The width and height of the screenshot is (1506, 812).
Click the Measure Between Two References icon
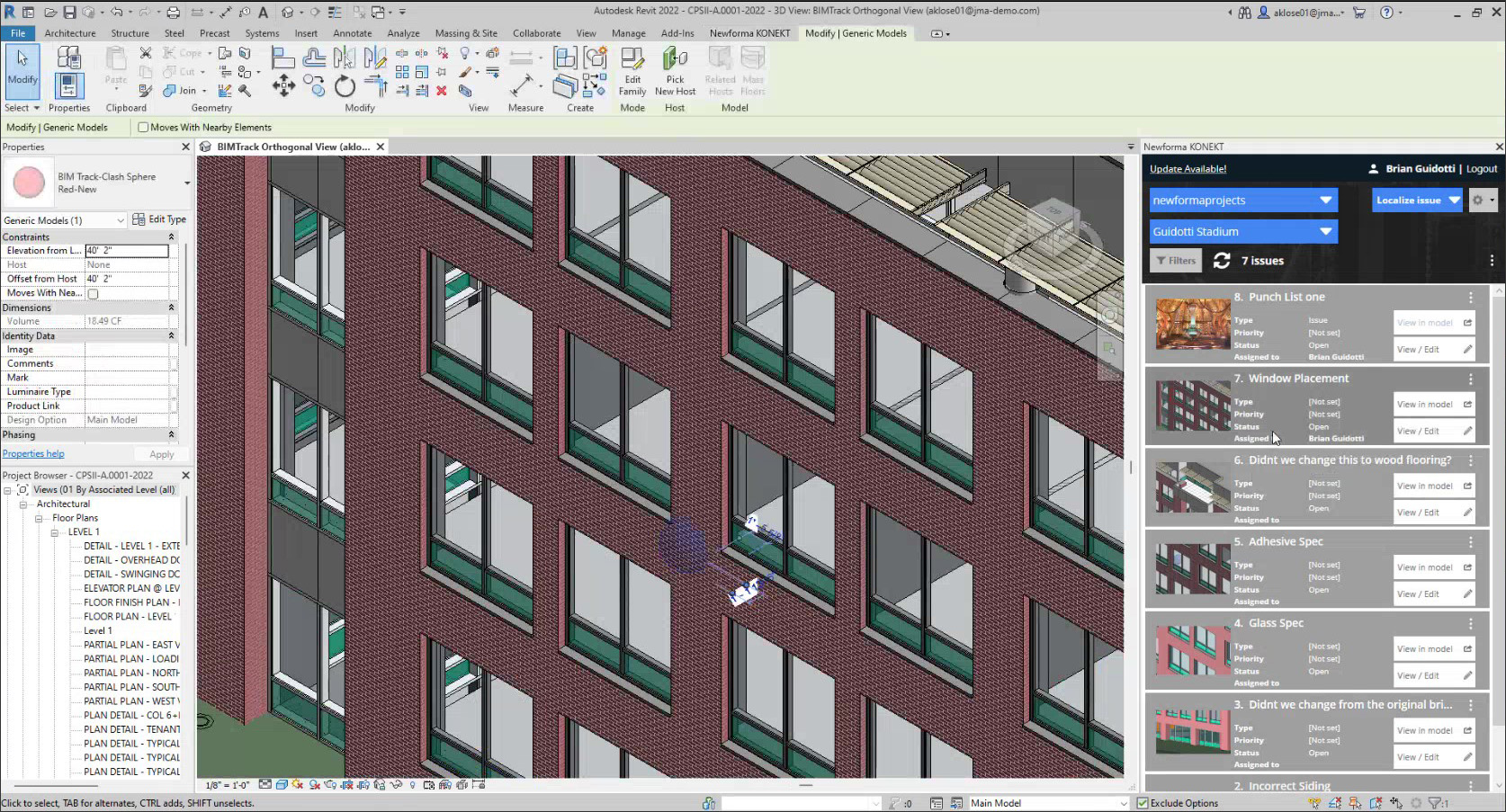[x=522, y=85]
